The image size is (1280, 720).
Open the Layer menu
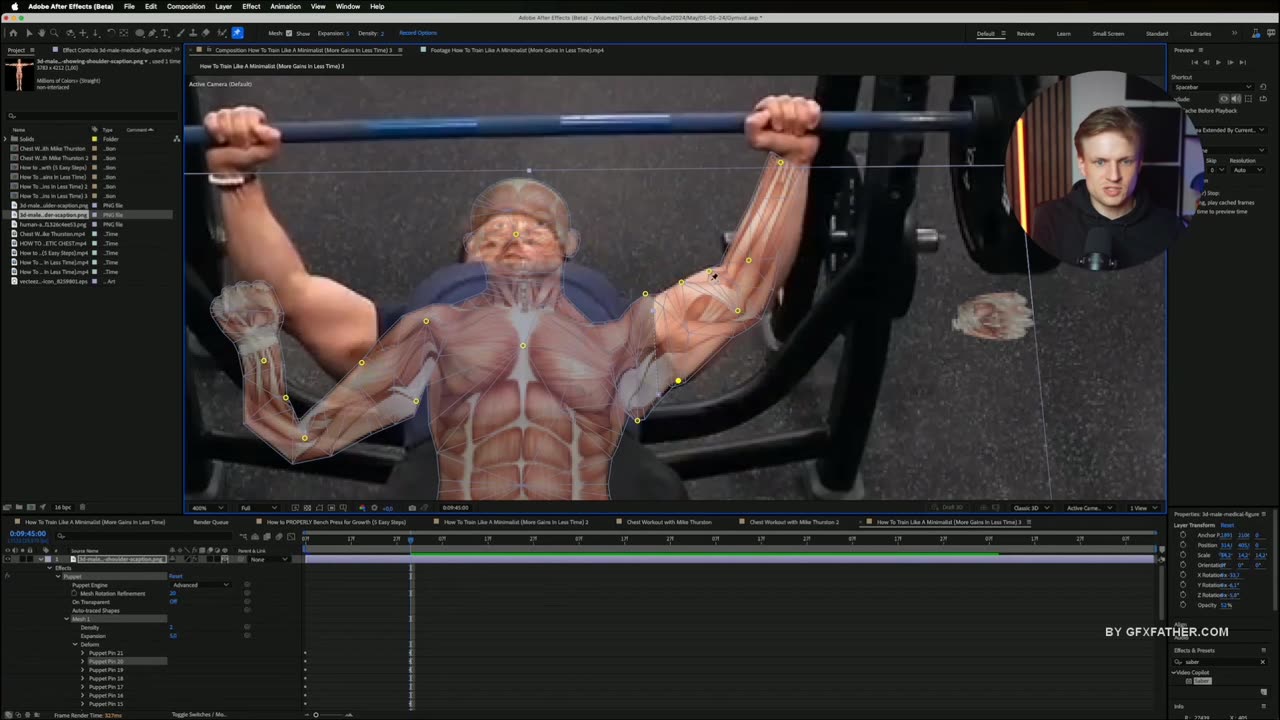point(223,6)
